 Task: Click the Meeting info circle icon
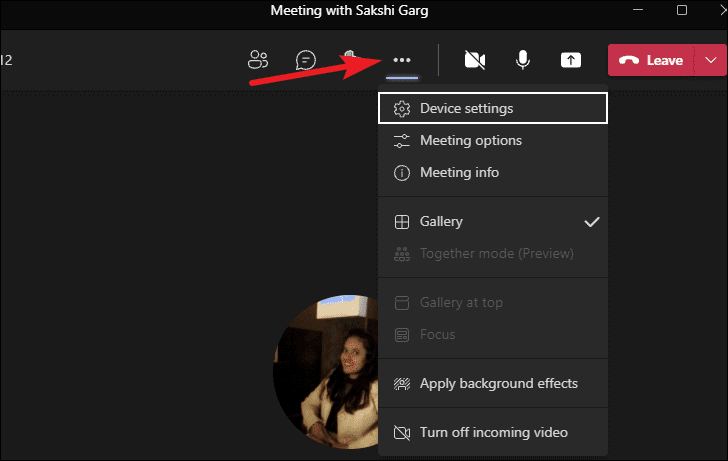coord(402,173)
